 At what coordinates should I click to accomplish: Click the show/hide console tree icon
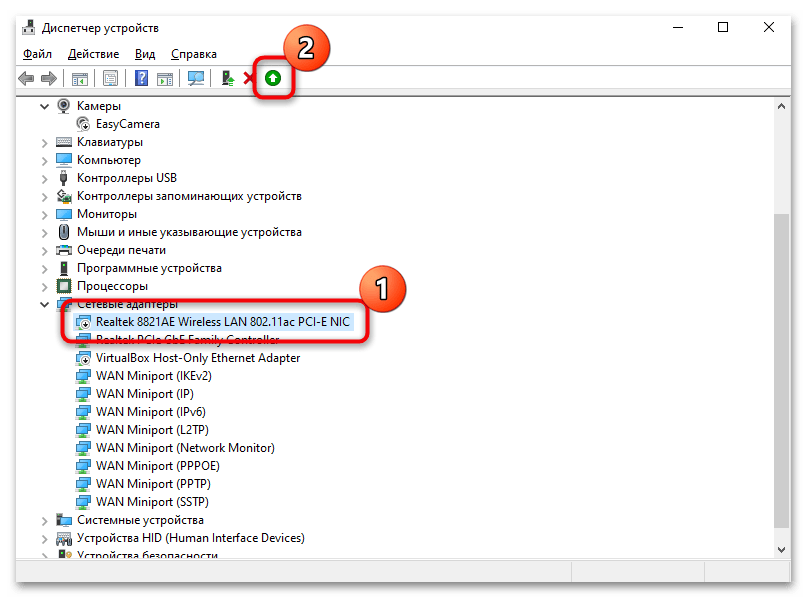pyautogui.click(x=79, y=78)
